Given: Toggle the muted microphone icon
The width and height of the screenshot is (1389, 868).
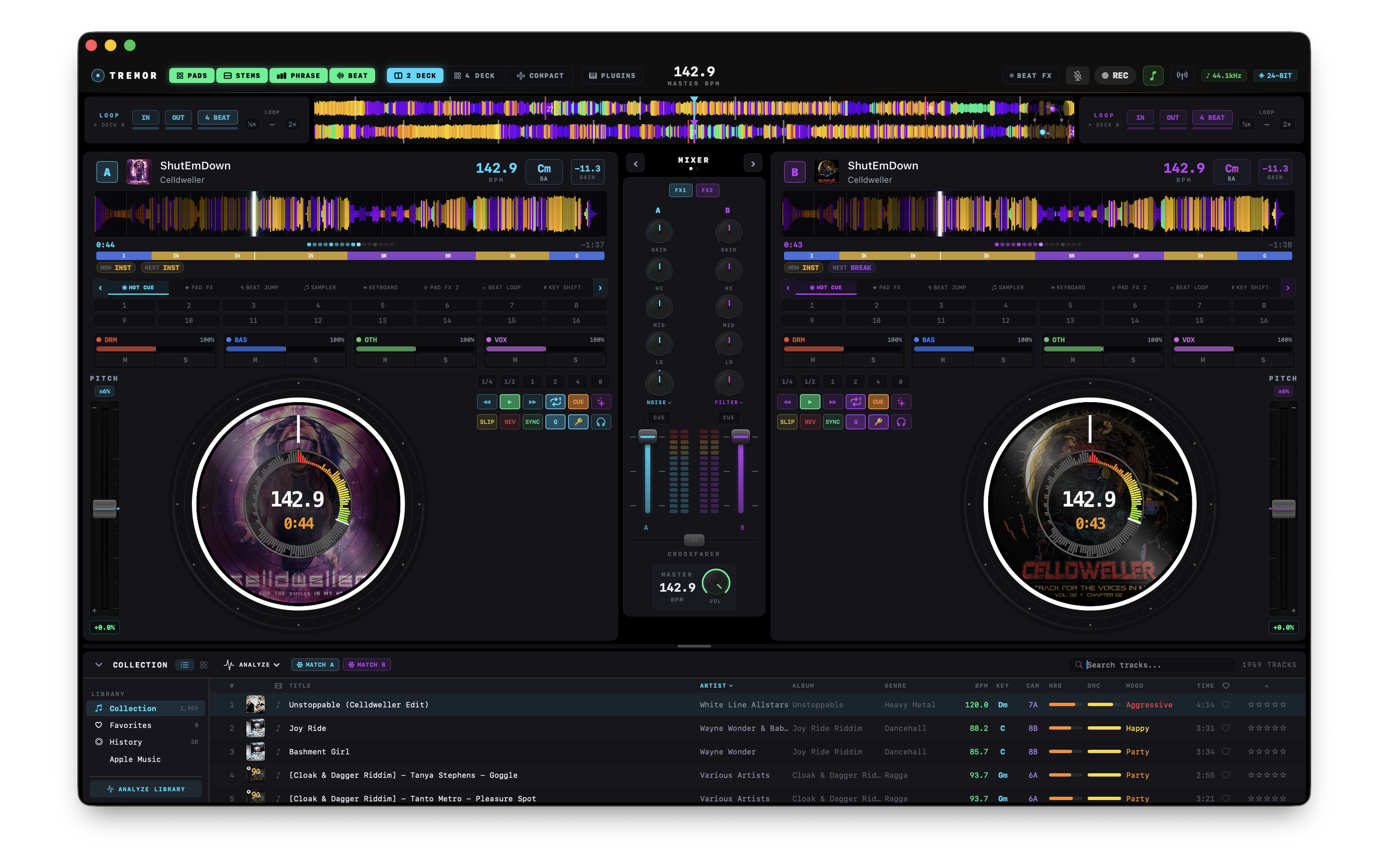Looking at the screenshot, I should 1077,75.
